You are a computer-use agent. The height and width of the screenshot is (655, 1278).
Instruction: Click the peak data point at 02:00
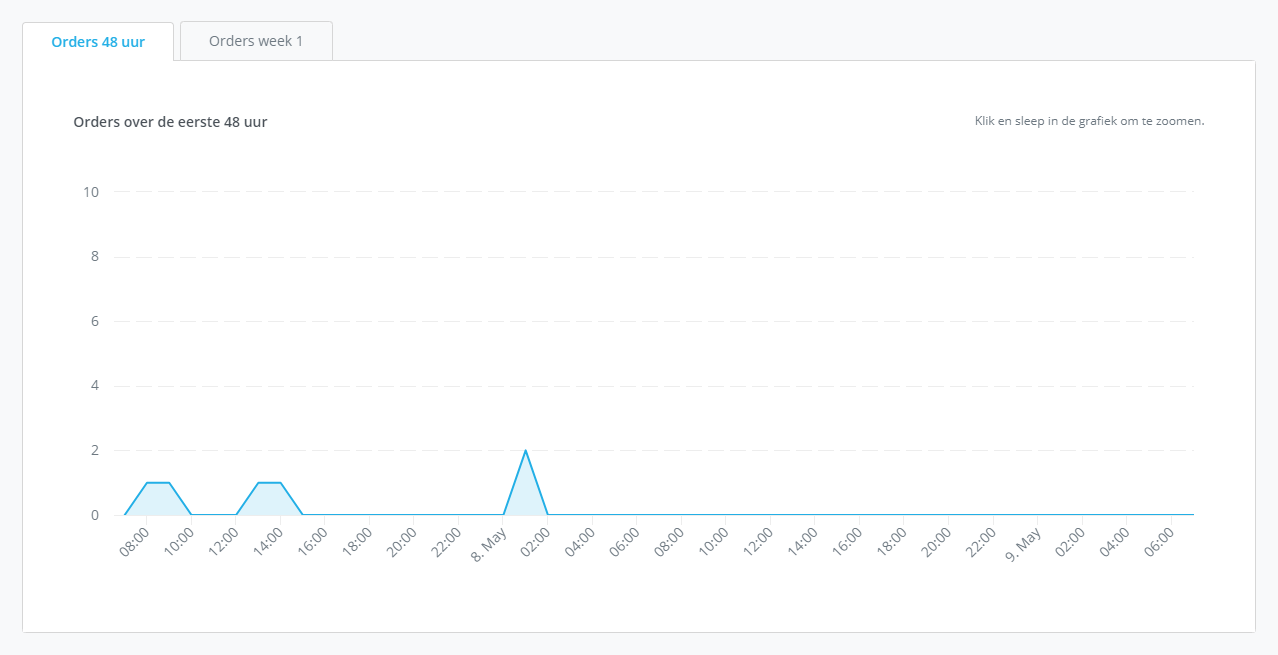pyautogui.click(x=525, y=450)
